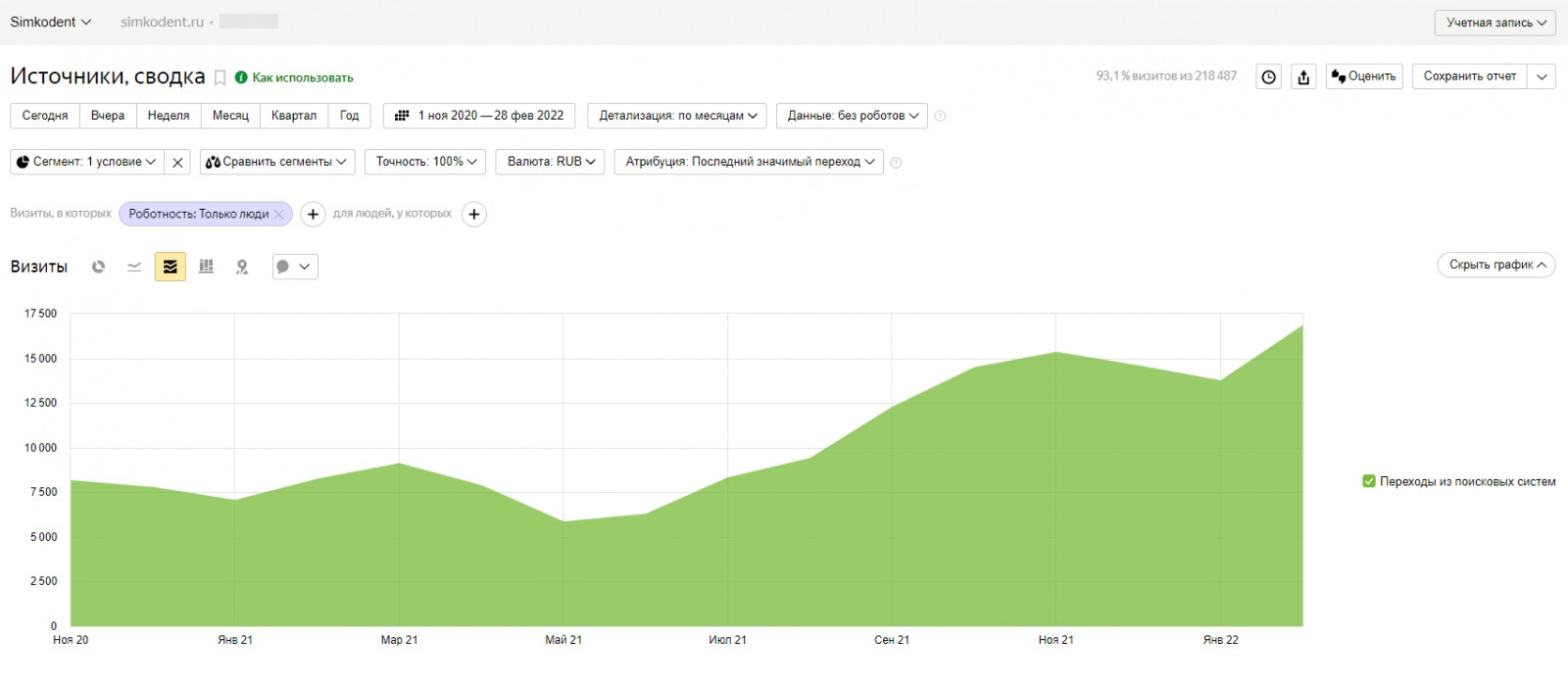1568x687 pixels.
Task: Select the 'Квартал' period tab
Action: (x=294, y=116)
